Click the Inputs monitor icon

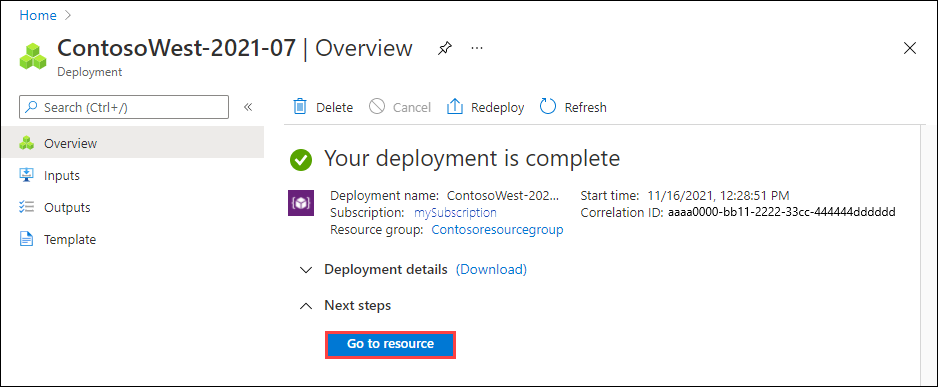coord(27,175)
